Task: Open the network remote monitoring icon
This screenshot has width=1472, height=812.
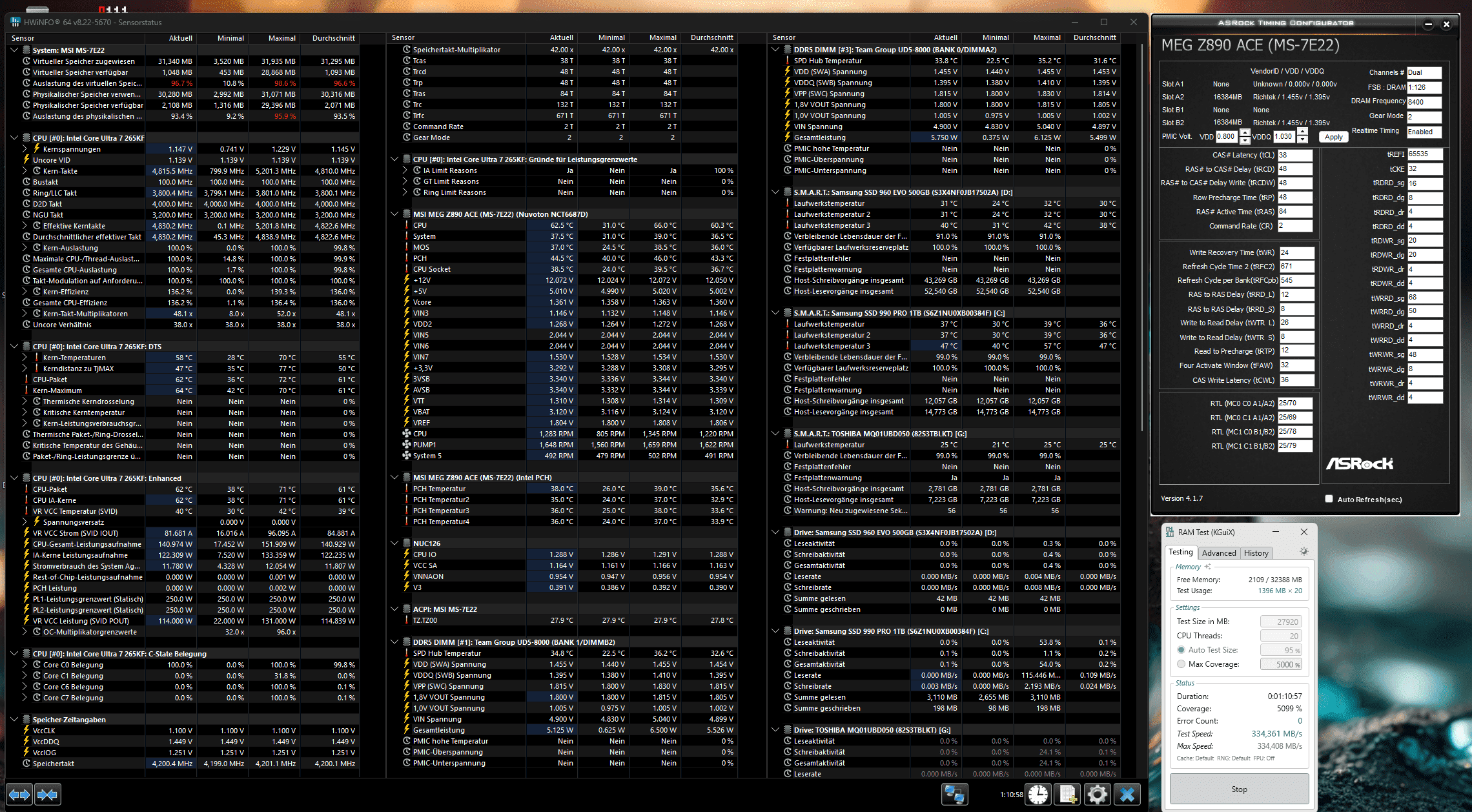Action: click(x=954, y=795)
